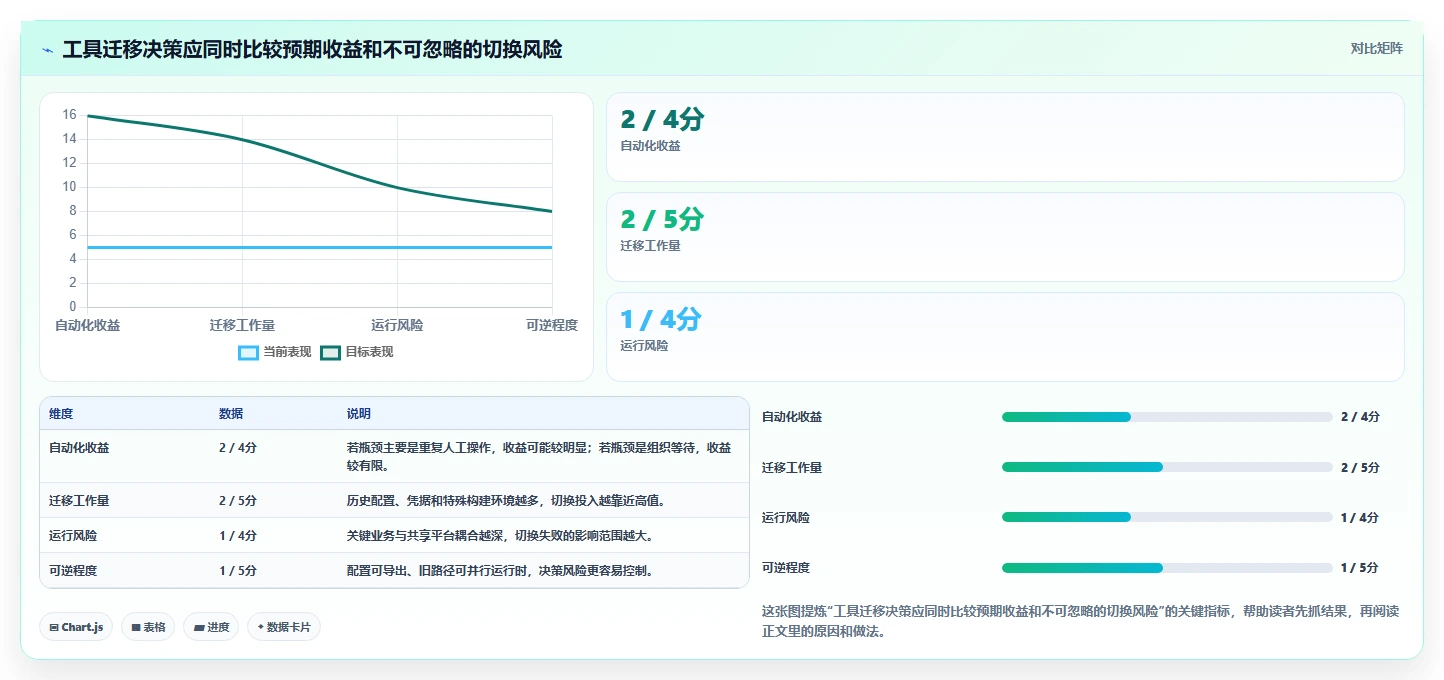Click the description starting 配置可导出
Image resolution: width=1444 pixels, height=680 pixels.
(x=500, y=571)
